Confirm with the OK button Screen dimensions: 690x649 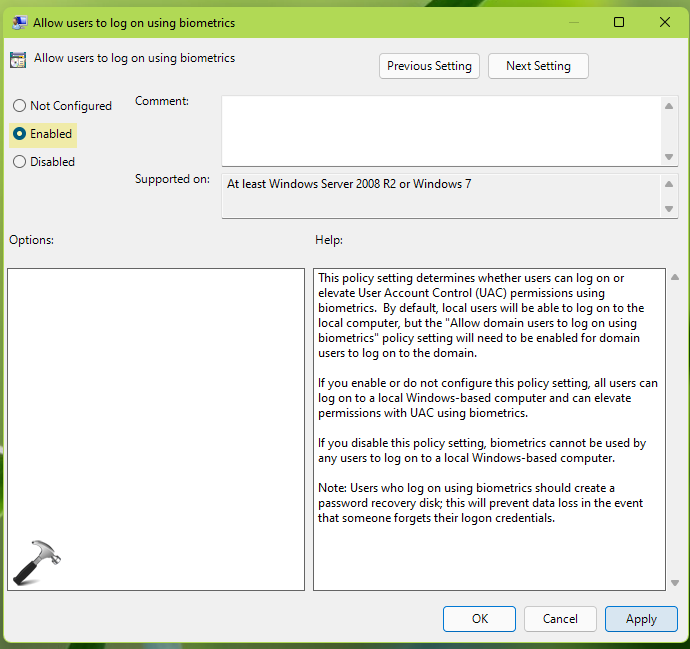[479, 619]
